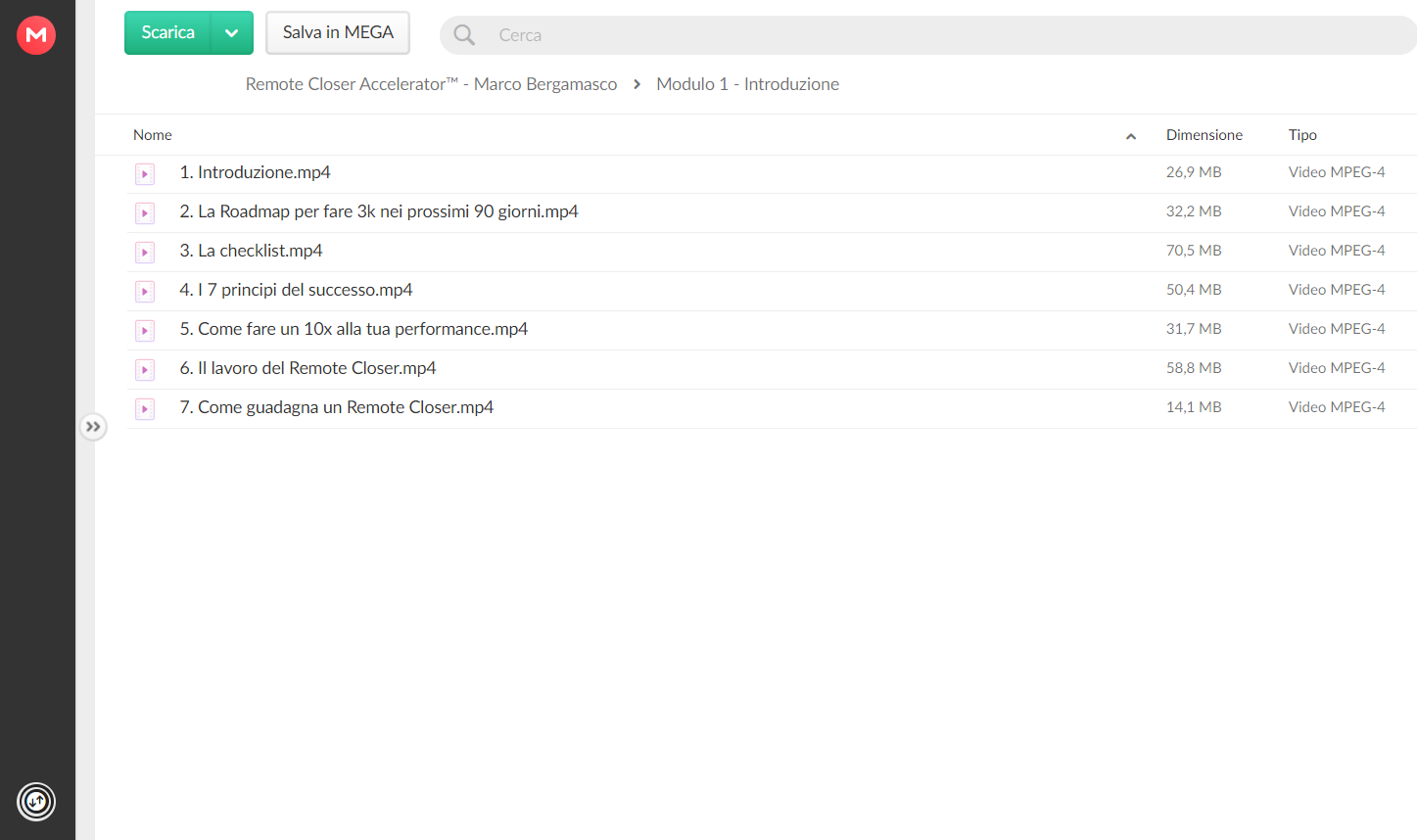Select file 4. I 7 principi del successo.mp4
Screen dimensions: 1417x840
(296, 290)
